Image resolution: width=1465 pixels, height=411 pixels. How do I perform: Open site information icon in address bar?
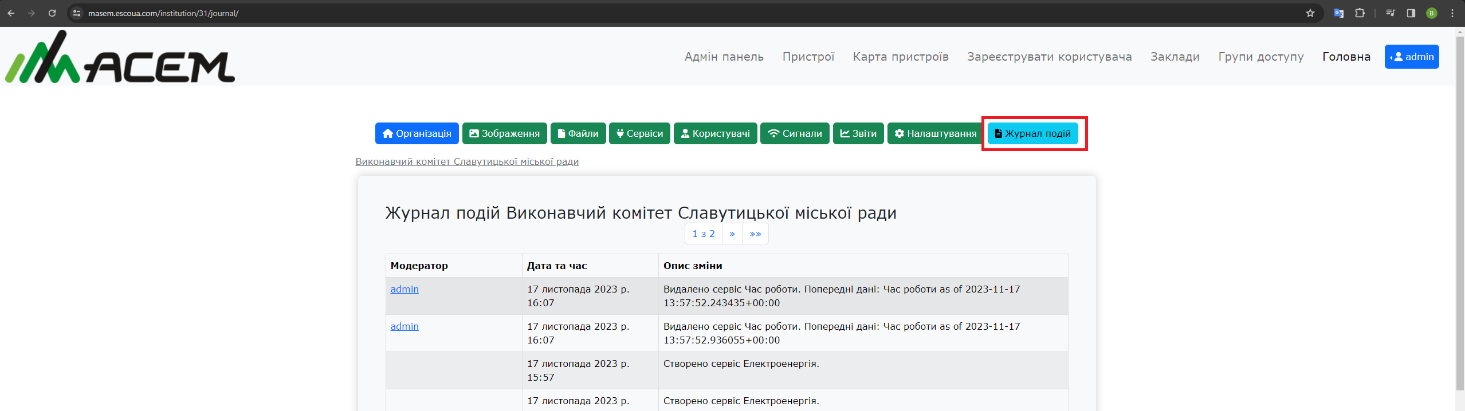point(76,13)
